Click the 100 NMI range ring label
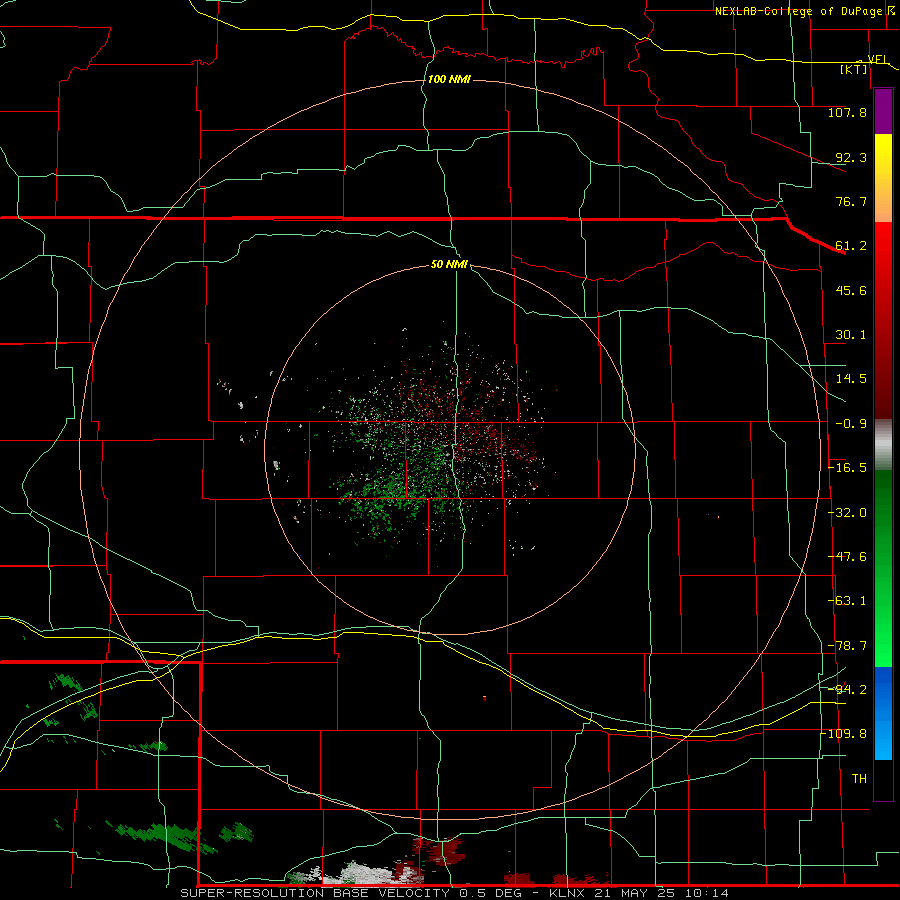This screenshot has height=900, width=900. point(449,79)
